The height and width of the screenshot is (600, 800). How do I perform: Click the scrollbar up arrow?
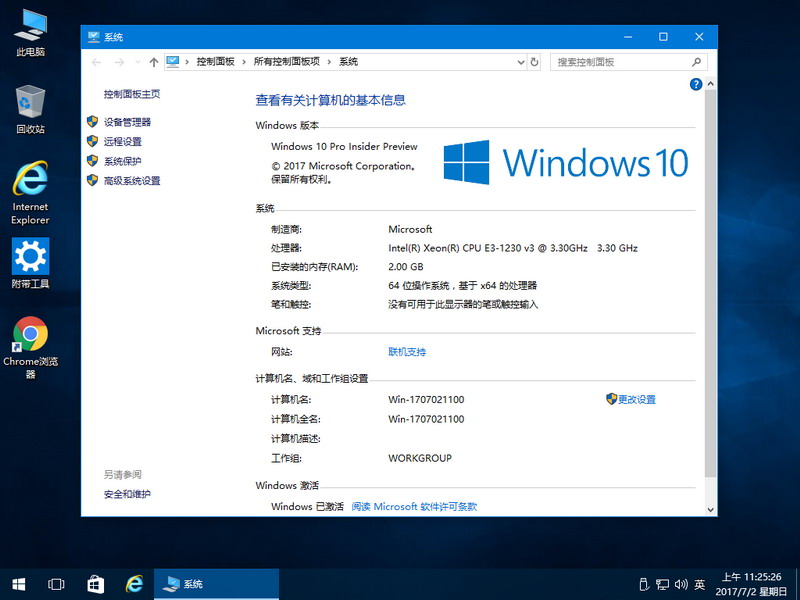(x=710, y=84)
